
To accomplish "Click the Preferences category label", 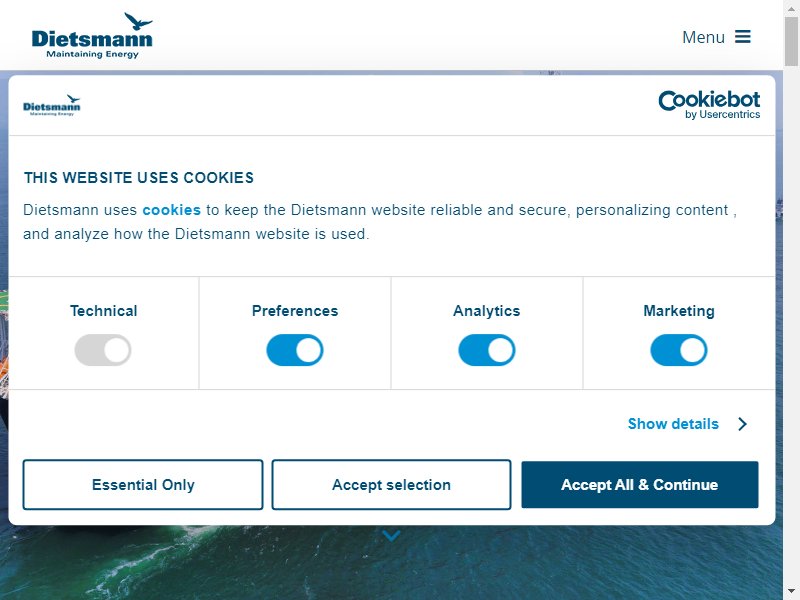I will 295,311.
